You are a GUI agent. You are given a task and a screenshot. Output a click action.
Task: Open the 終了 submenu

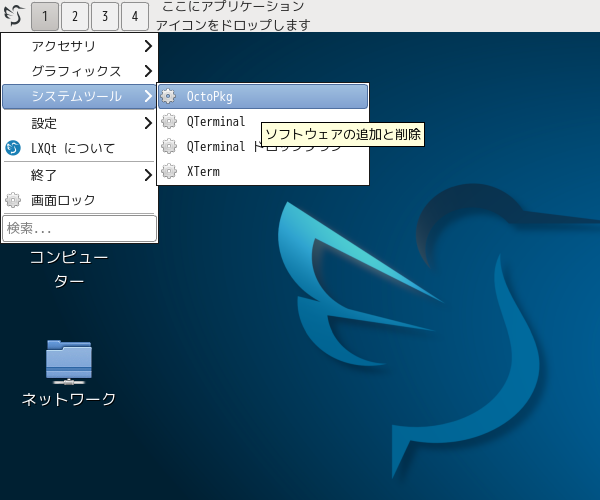click(x=79, y=175)
